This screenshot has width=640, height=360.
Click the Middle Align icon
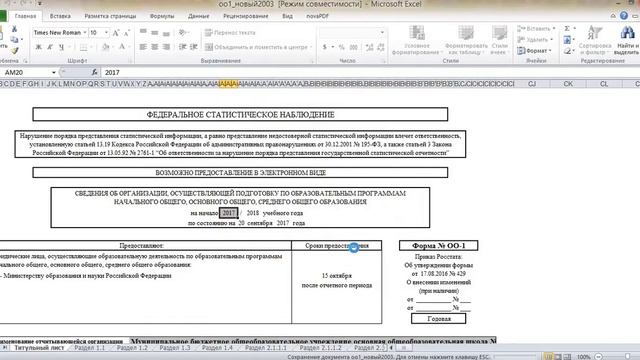pos(155,33)
